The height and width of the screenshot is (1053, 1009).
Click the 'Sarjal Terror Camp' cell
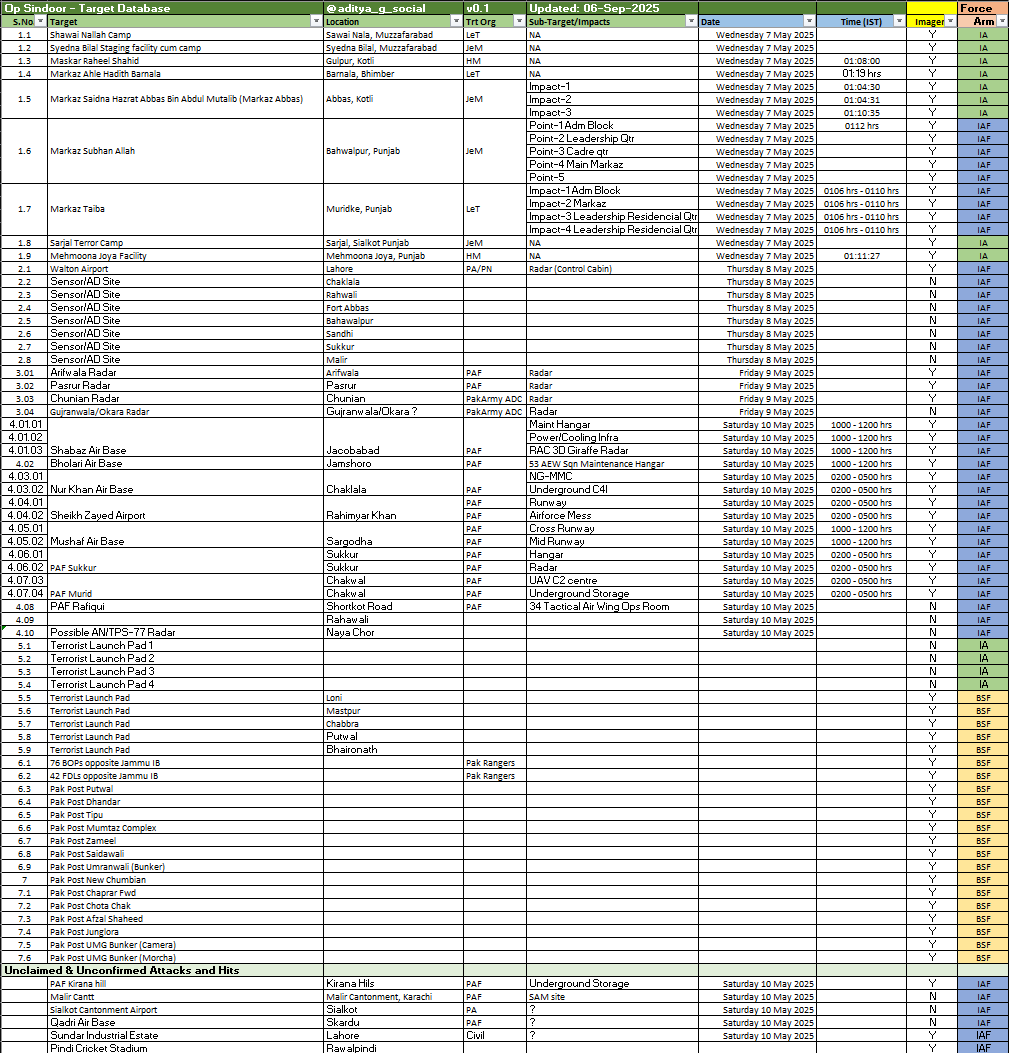[x=185, y=242]
